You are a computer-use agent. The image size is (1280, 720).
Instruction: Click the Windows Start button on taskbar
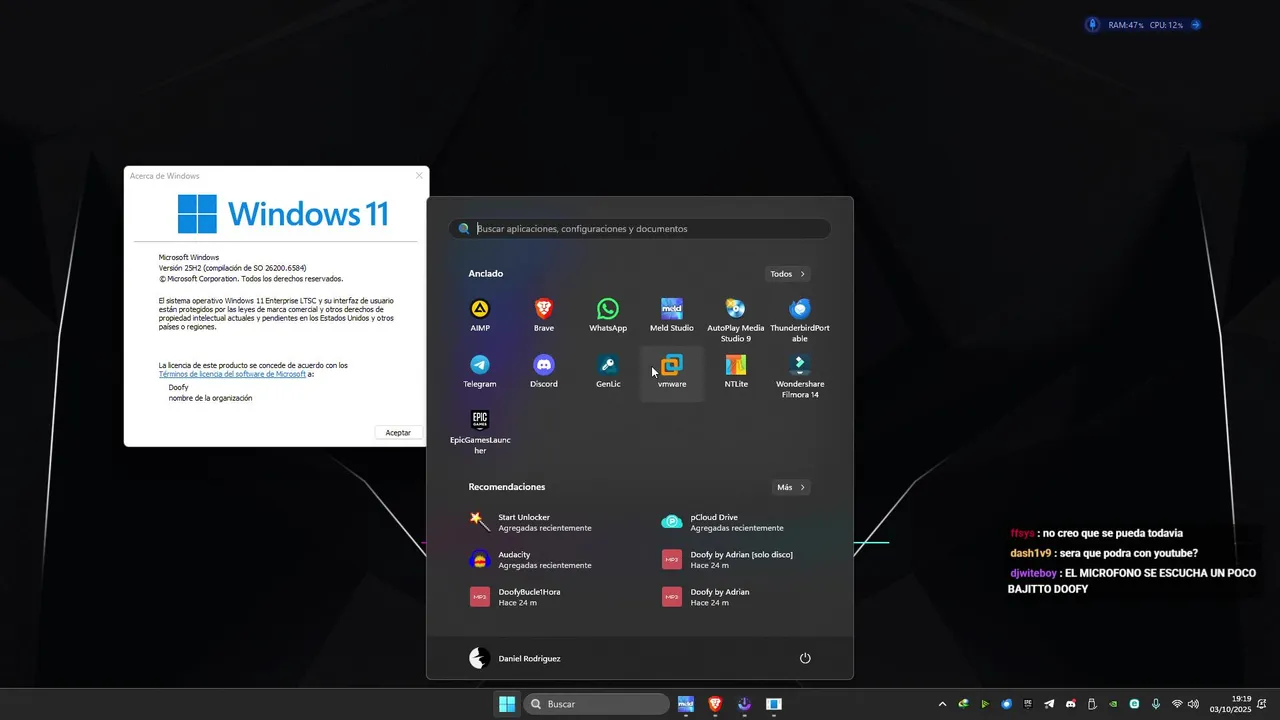click(507, 704)
